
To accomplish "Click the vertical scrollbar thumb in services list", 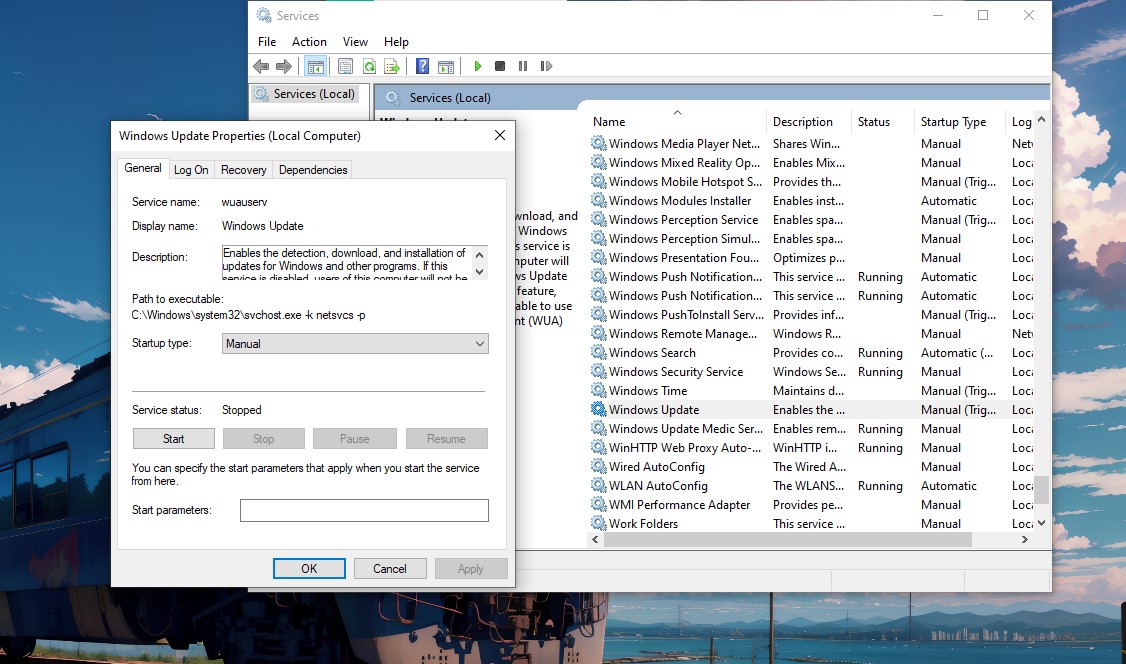I will (1041, 490).
